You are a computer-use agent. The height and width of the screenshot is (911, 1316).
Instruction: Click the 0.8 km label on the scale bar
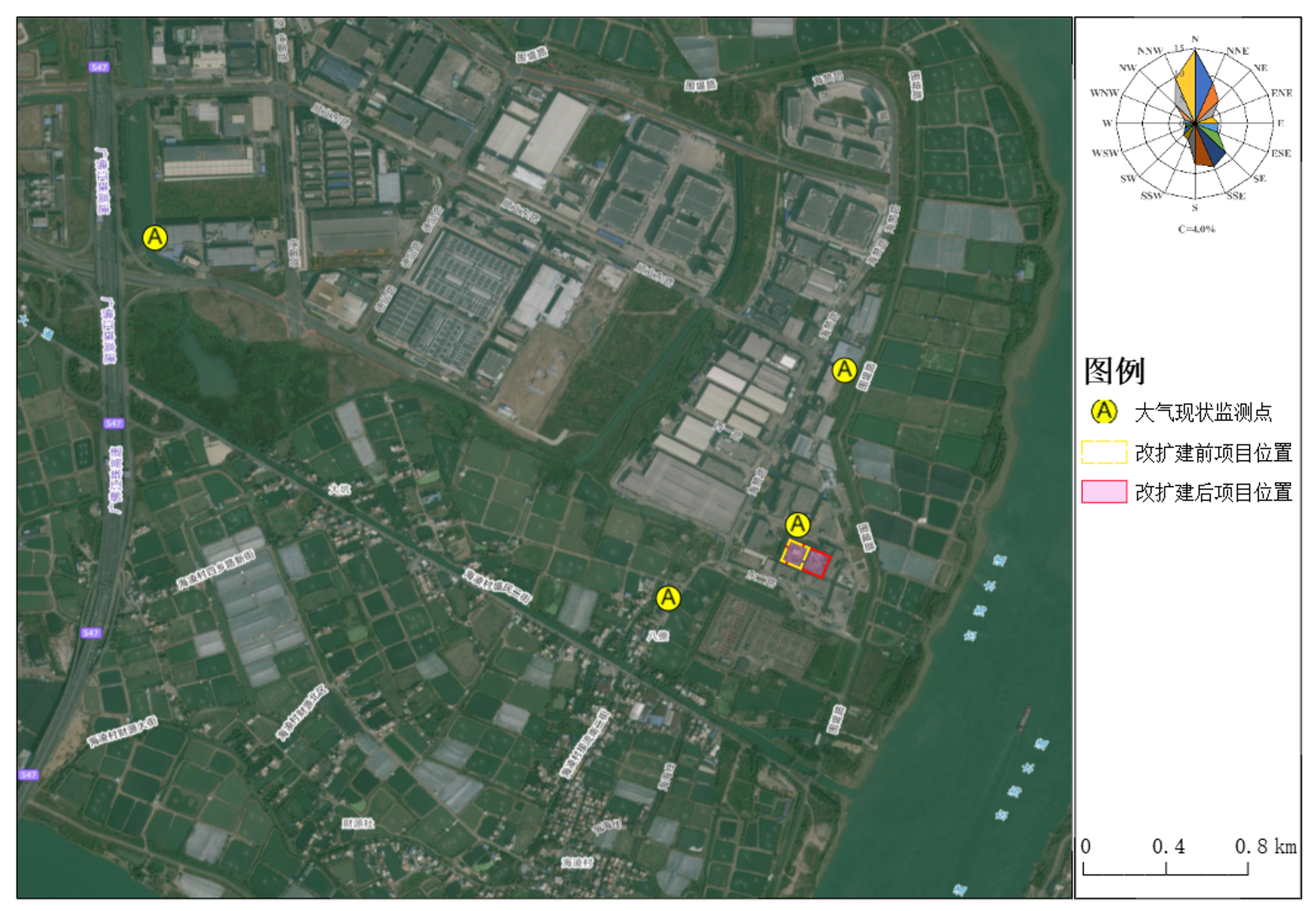pos(1266,846)
